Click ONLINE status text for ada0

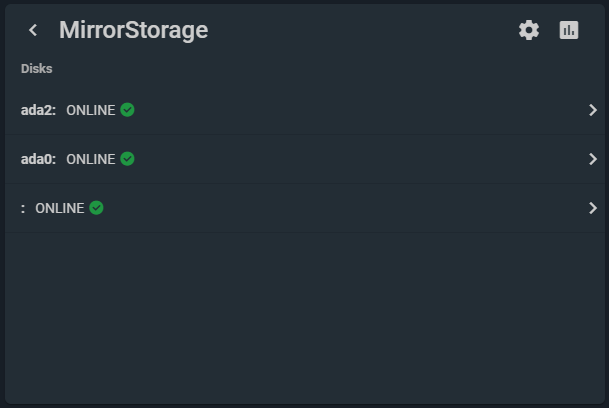(x=90, y=159)
